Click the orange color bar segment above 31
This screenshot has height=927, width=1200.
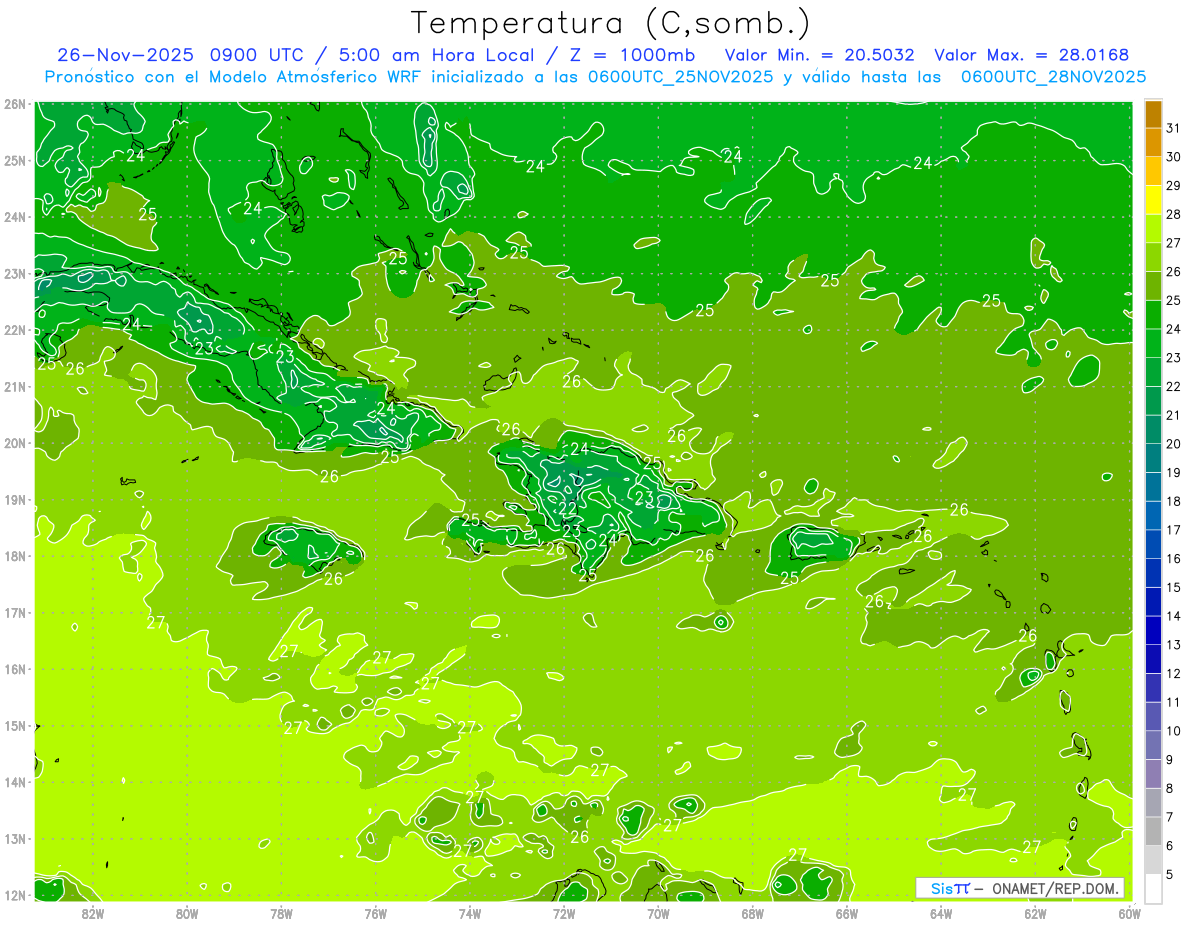[1153, 114]
